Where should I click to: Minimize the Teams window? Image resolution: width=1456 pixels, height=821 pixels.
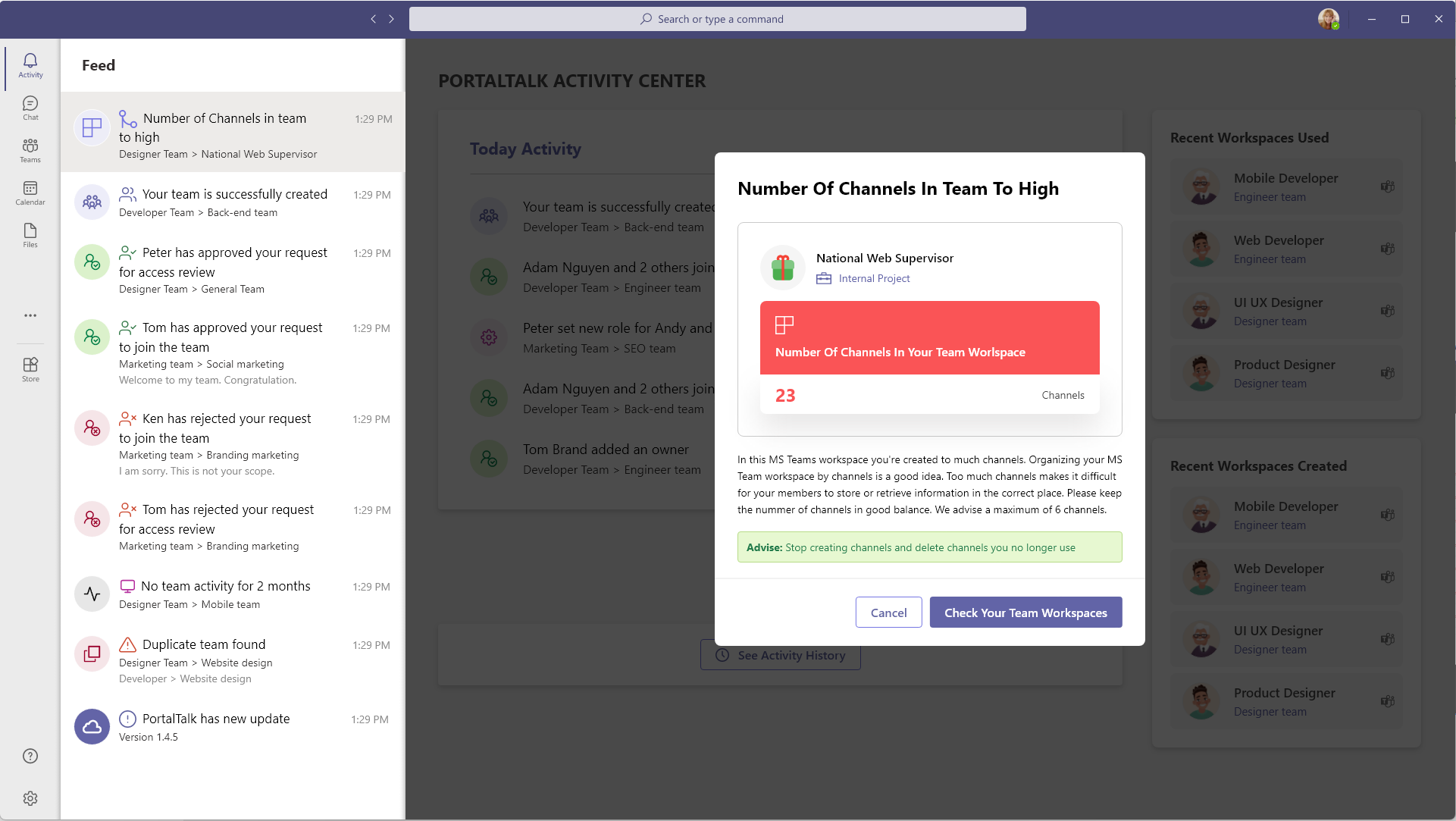[x=1371, y=19]
